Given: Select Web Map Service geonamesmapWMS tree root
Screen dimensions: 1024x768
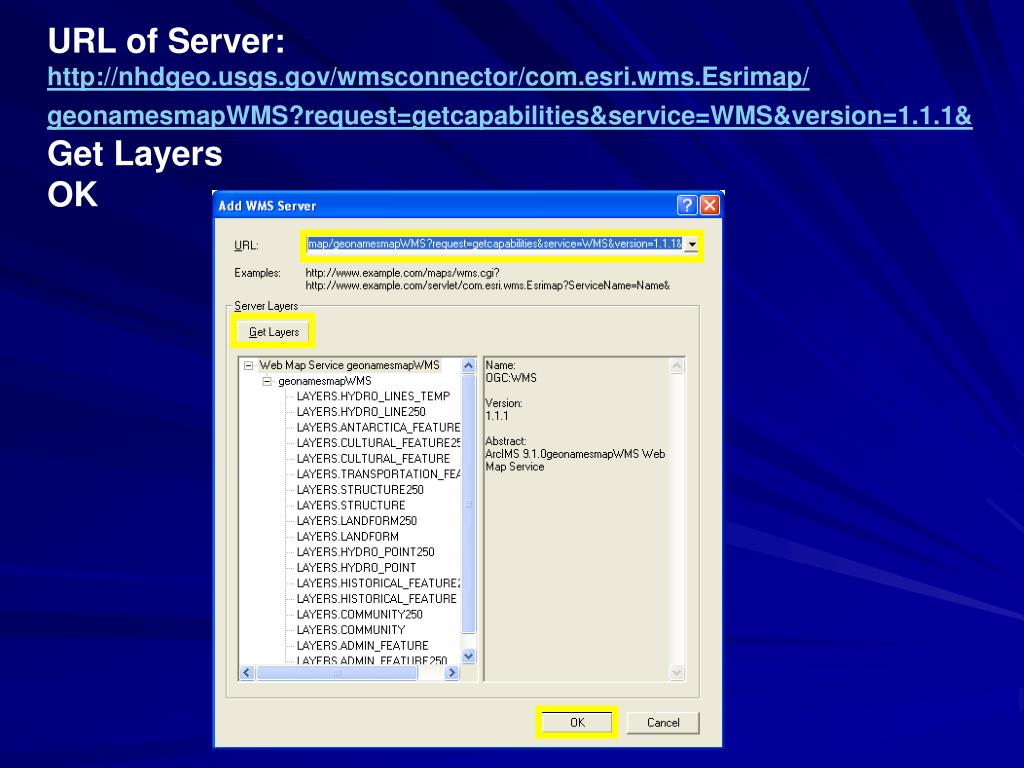Looking at the screenshot, I should click(x=349, y=365).
